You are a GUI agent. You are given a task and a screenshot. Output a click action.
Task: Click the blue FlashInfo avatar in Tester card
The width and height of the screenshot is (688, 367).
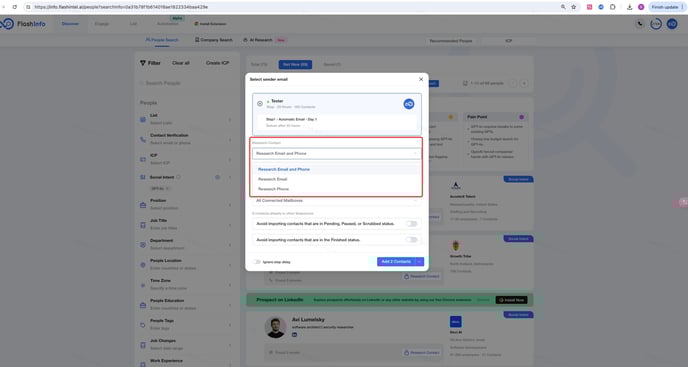click(x=408, y=104)
